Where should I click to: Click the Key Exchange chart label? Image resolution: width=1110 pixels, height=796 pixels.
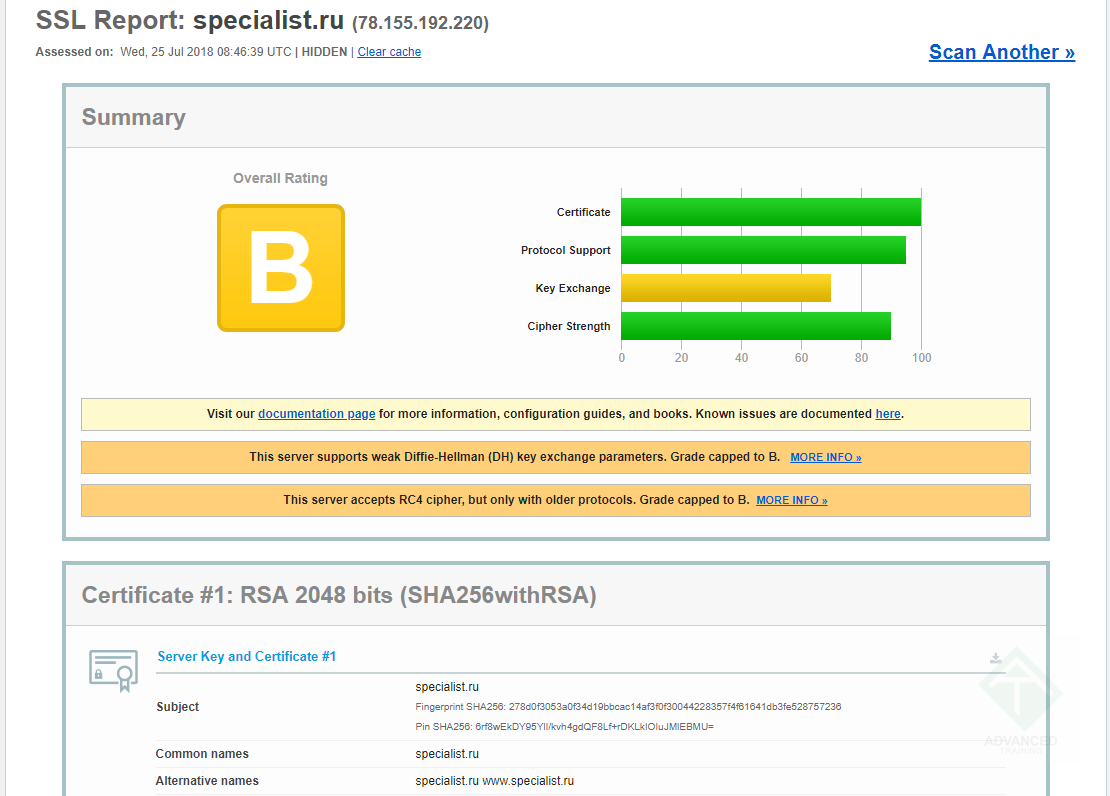click(x=573, y=288)
